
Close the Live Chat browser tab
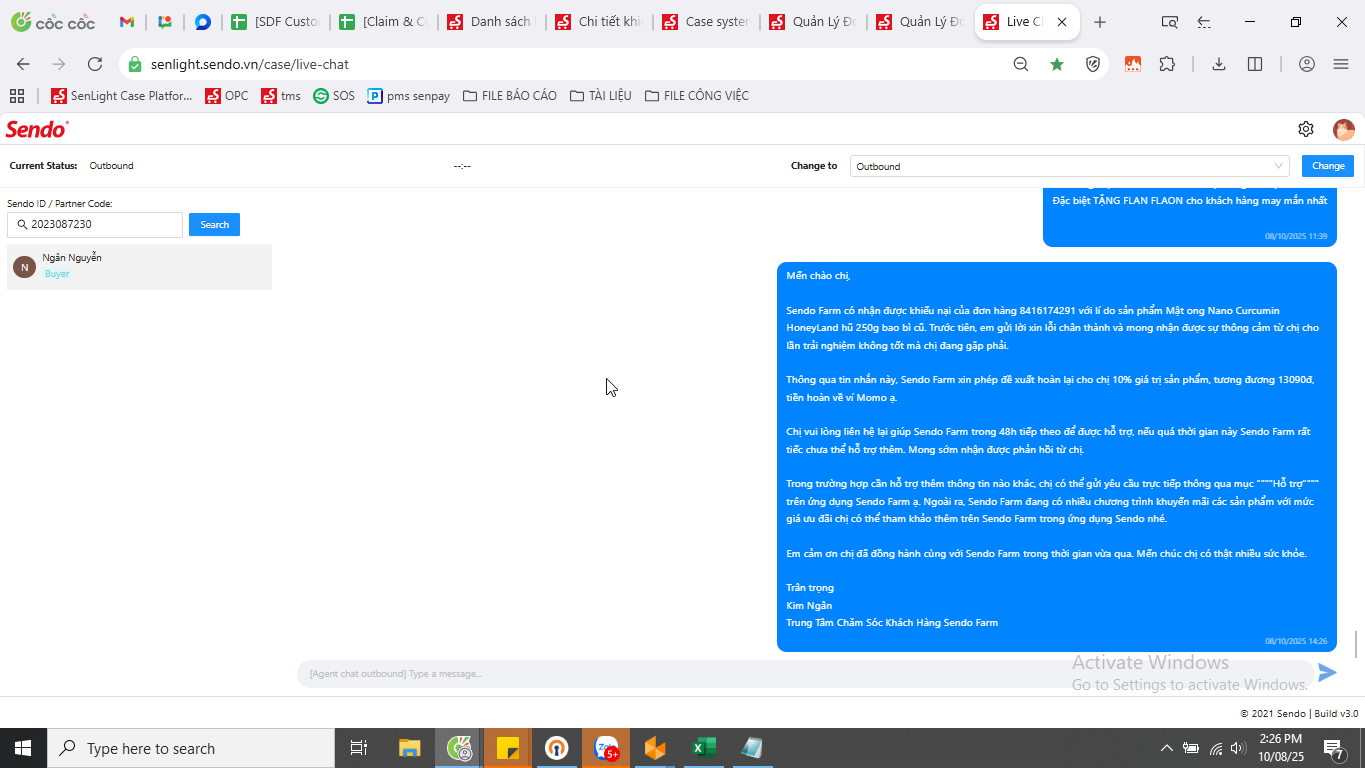[x=1061, y=22]
